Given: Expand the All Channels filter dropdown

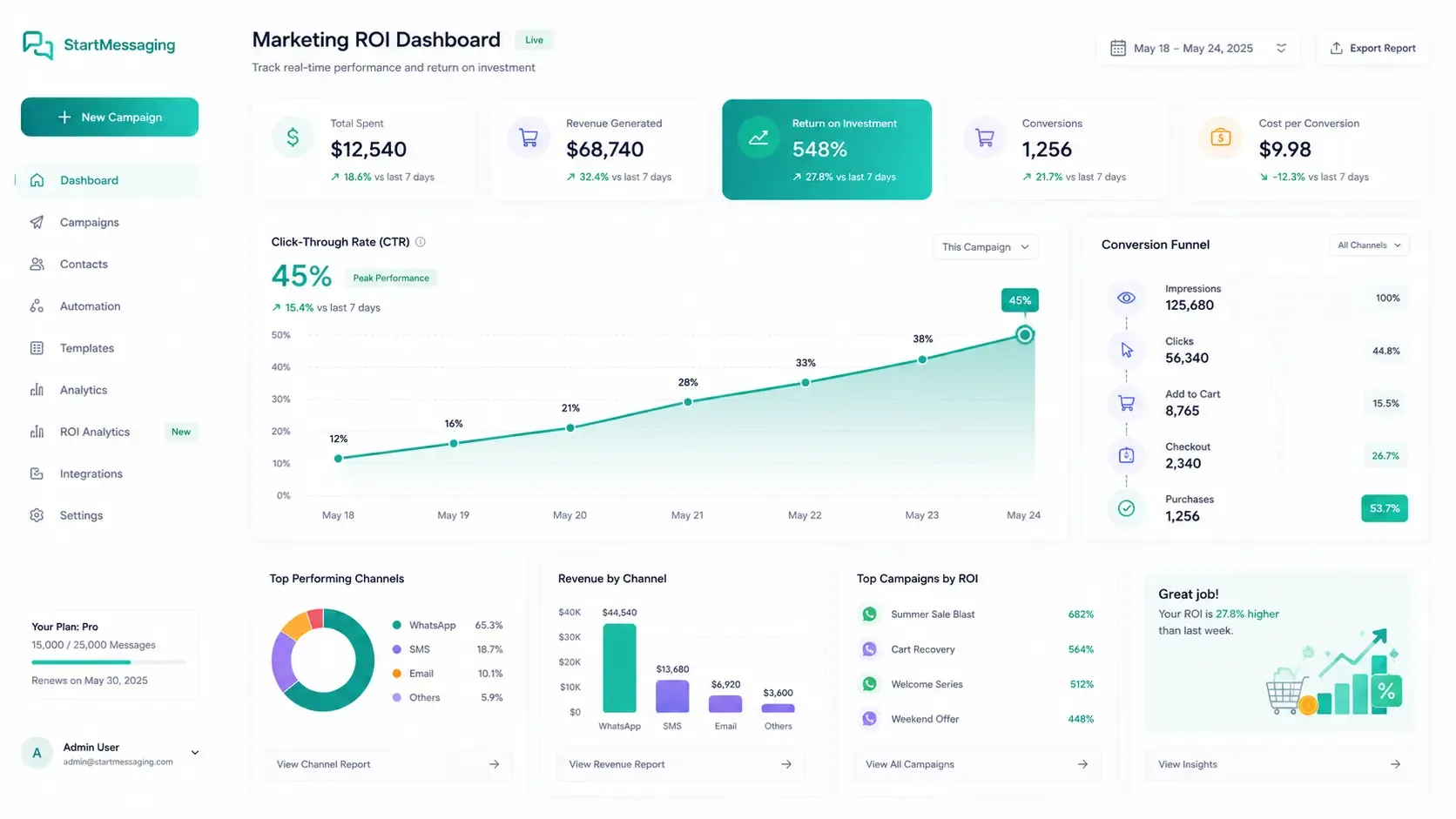Looking at the screenshot, I should tap(1369, 245).
